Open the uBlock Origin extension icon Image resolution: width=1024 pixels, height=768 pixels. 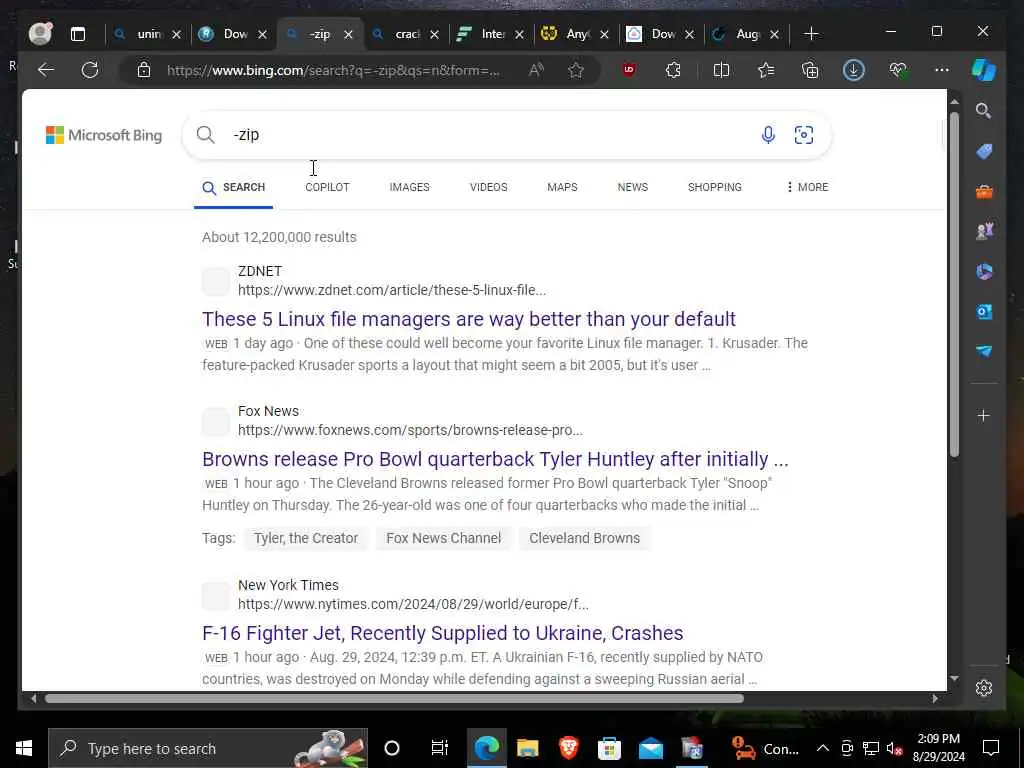tap(629, 70)
